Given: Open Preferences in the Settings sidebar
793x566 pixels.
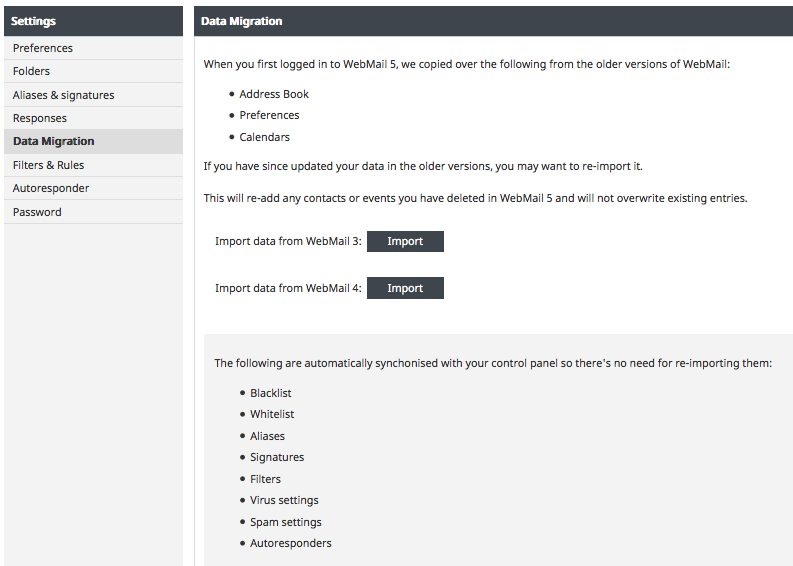Looking at the screenshot, I should (x=43, y=48).
